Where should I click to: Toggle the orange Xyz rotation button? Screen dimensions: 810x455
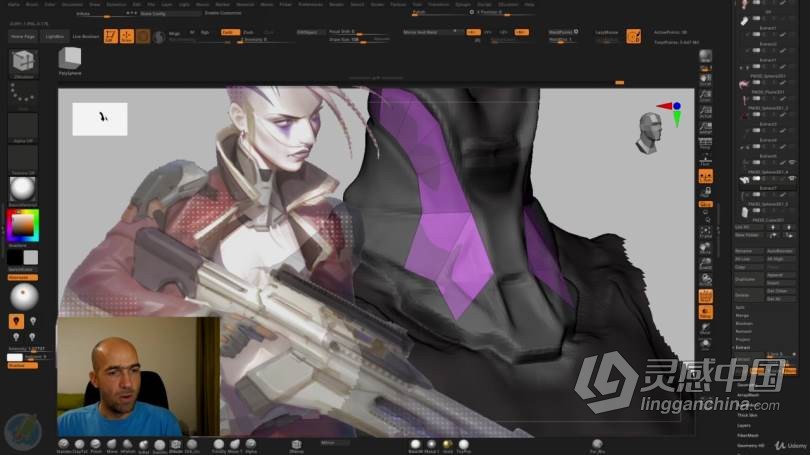tap(706, 205)
